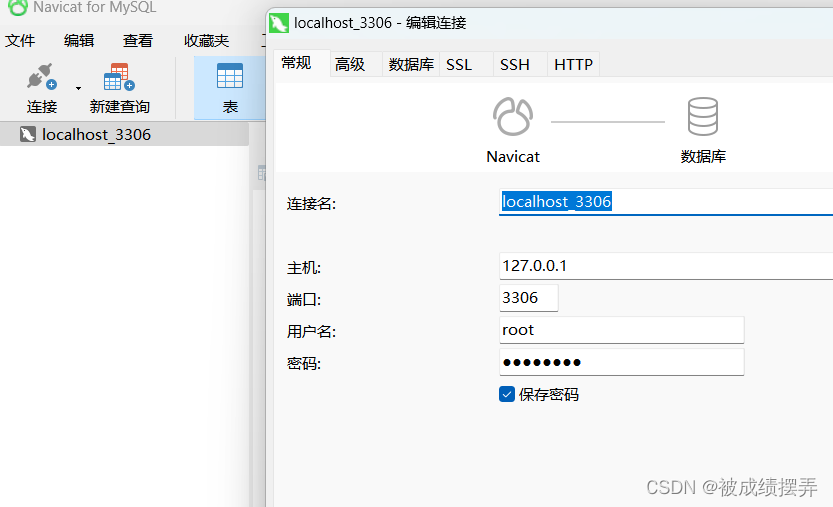This screenshot has height=507, width=833.
Task: Click the dialog title bar icon
Action: tap(279, 23)
